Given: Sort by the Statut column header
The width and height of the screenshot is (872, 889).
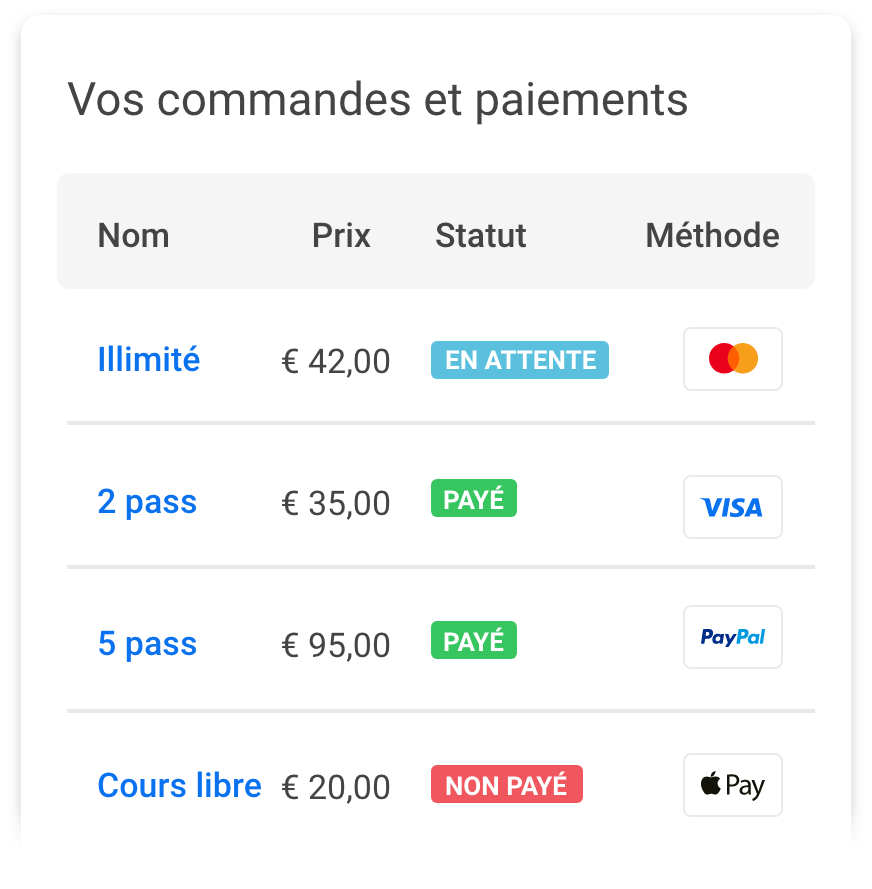Looking at the screenshot, I should [480, 236].
